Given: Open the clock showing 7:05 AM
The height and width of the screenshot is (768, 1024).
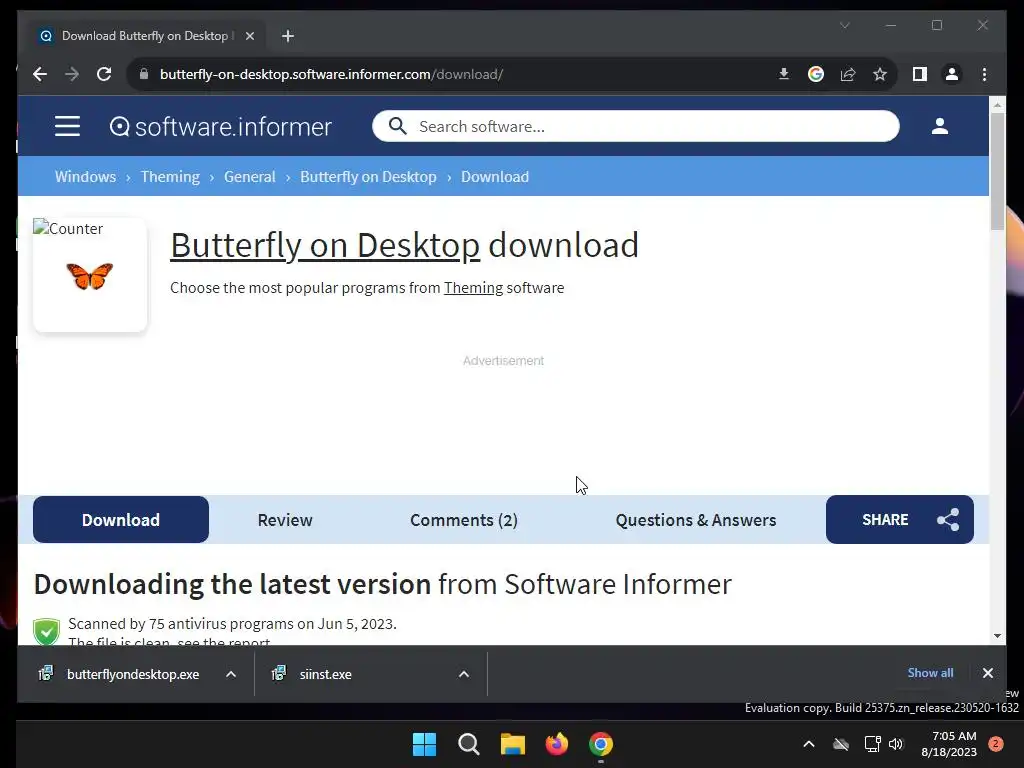Looking at the screenshot, I should (949, 744).
